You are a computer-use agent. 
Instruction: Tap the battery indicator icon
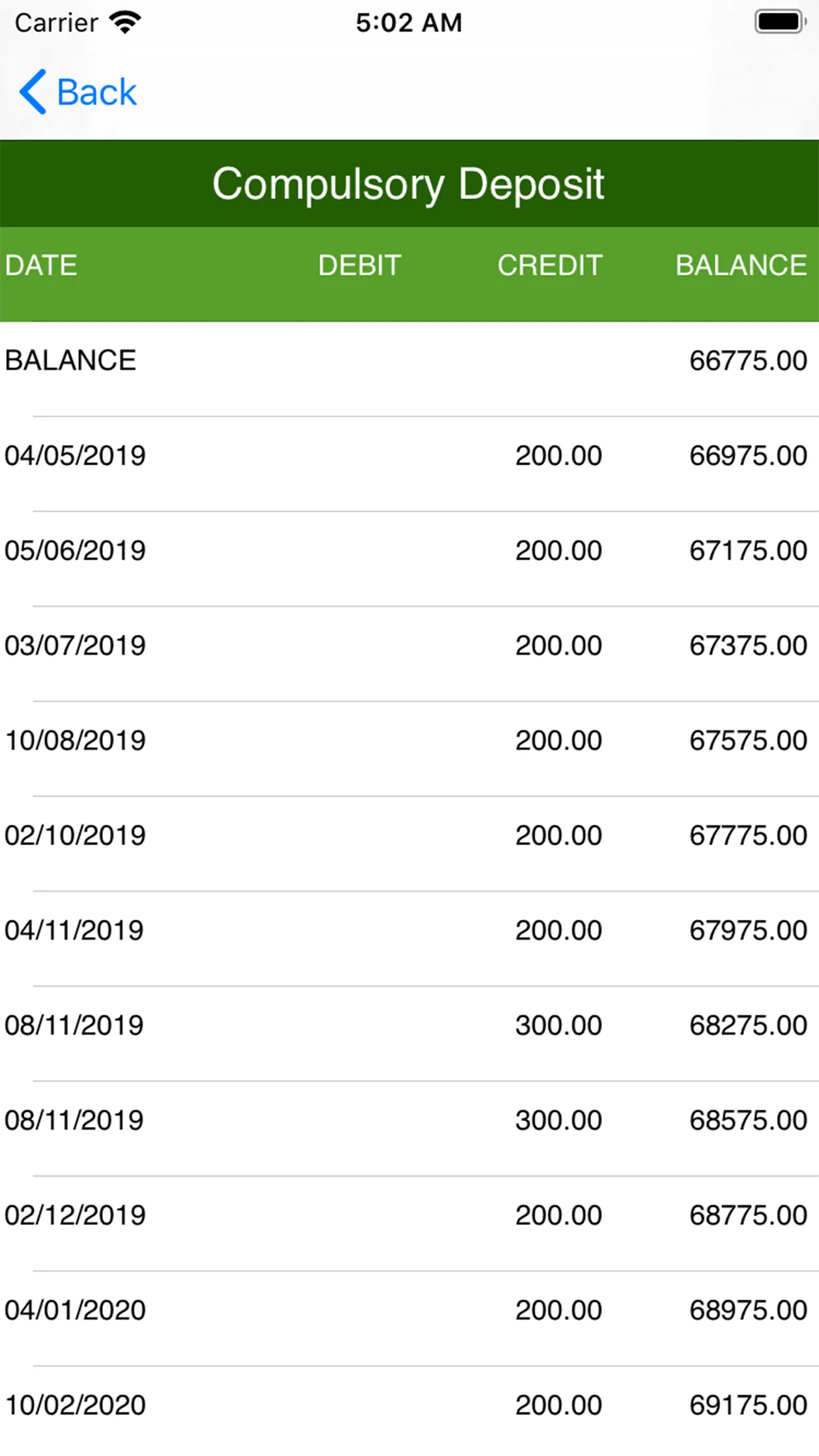tap(779, 22)
